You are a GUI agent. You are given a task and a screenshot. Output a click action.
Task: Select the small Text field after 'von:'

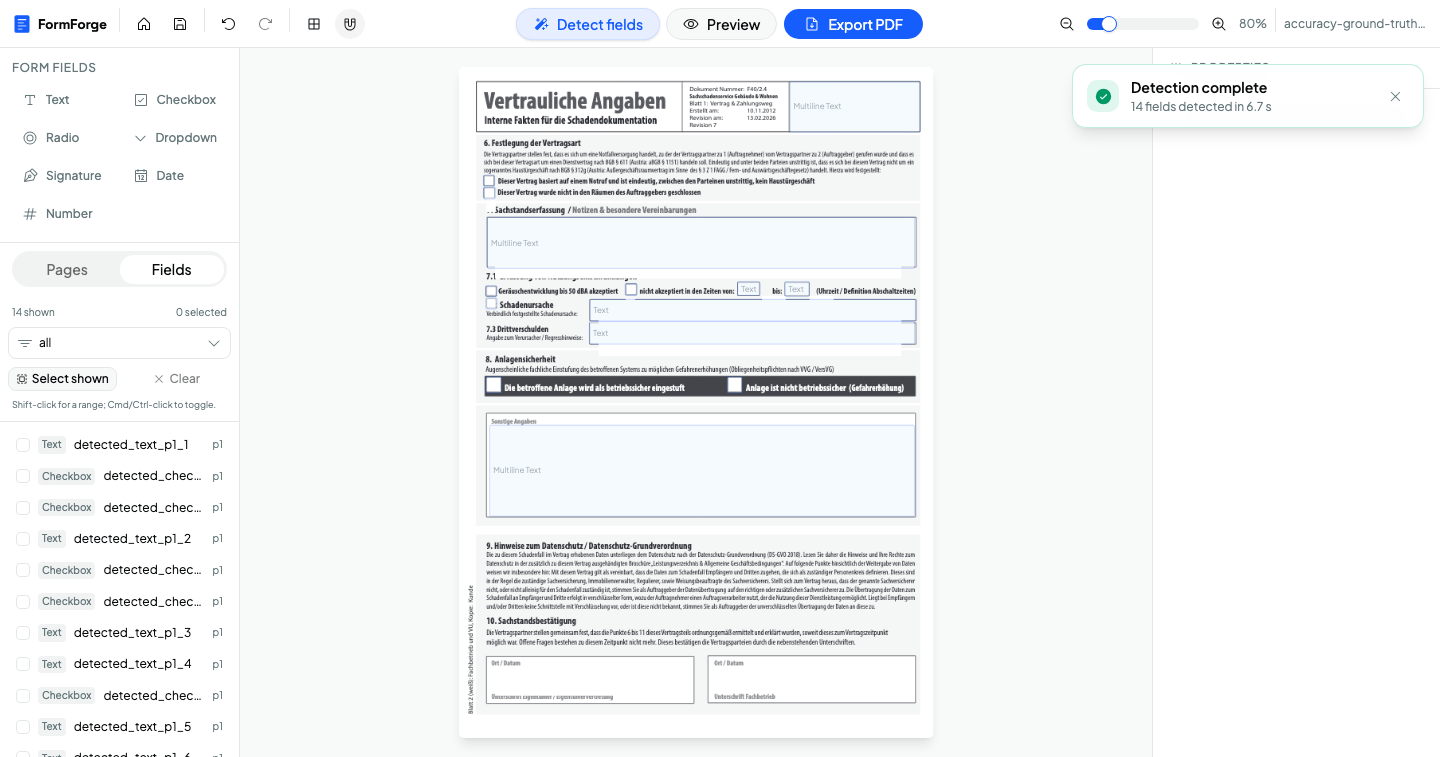coord(748,289)
